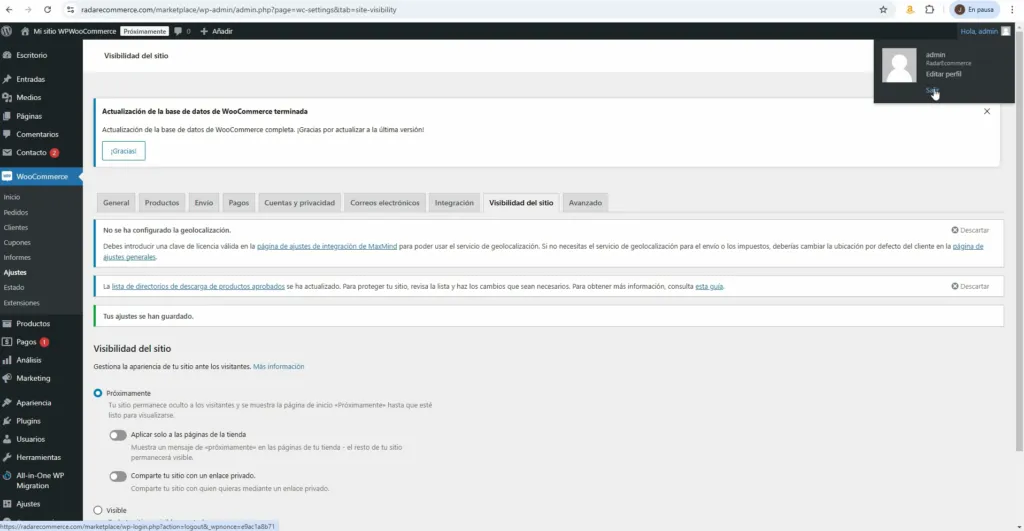Open the Avanzado tab
1024x531 pixels.
[x=585, y=202]
